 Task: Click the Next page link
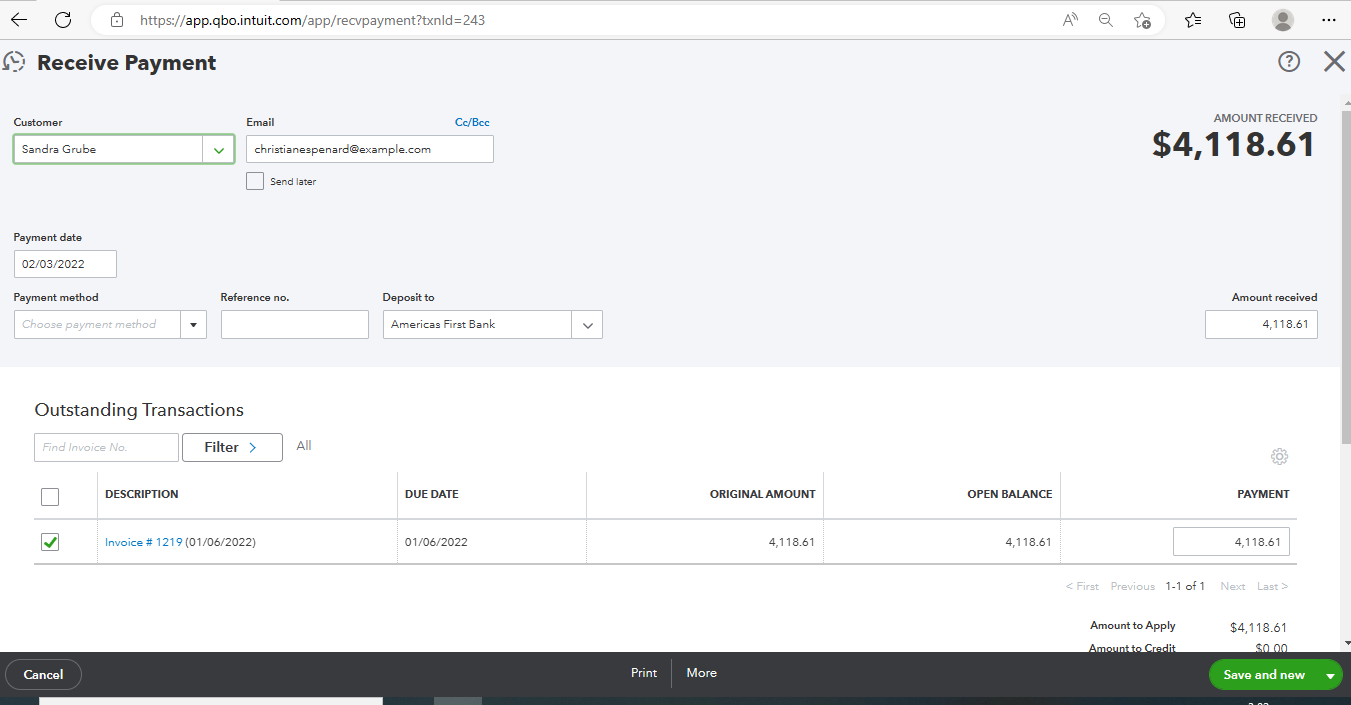1233,586
